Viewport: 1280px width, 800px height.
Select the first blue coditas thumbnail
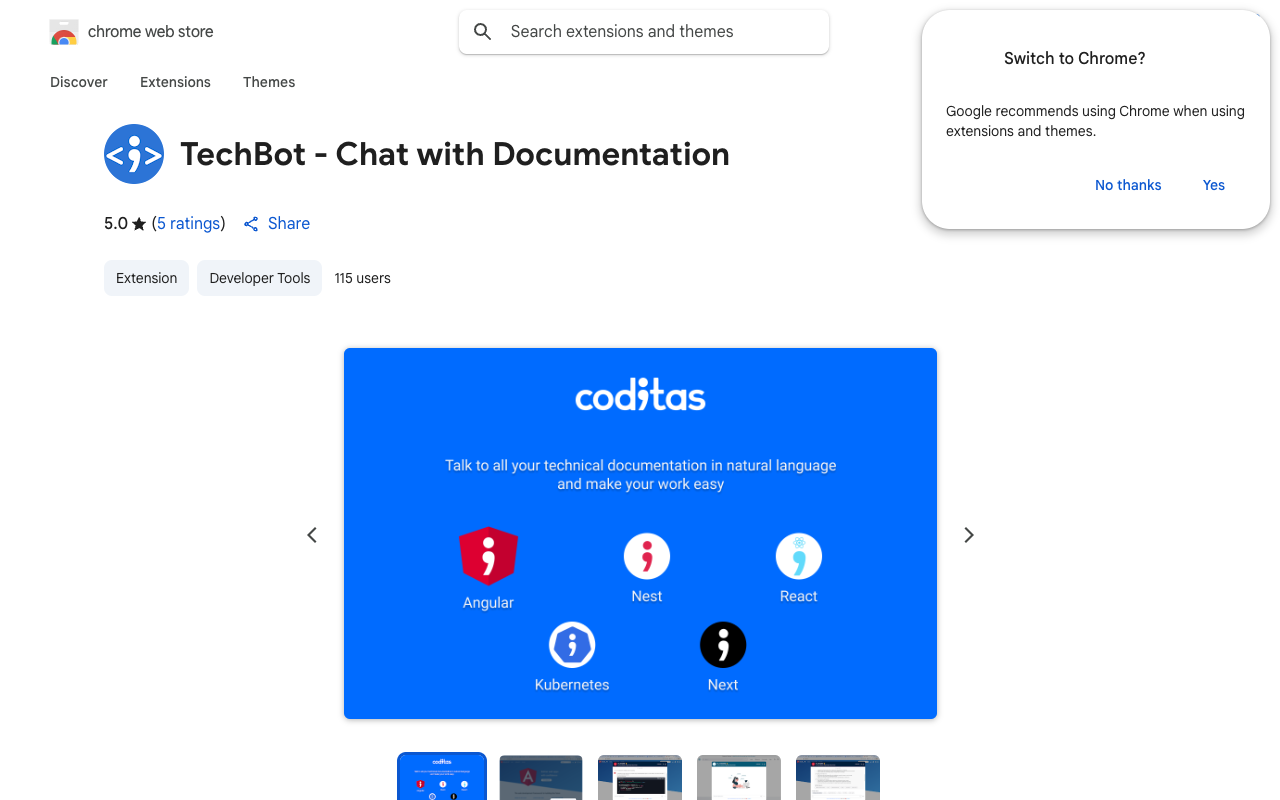coord(442,778)
